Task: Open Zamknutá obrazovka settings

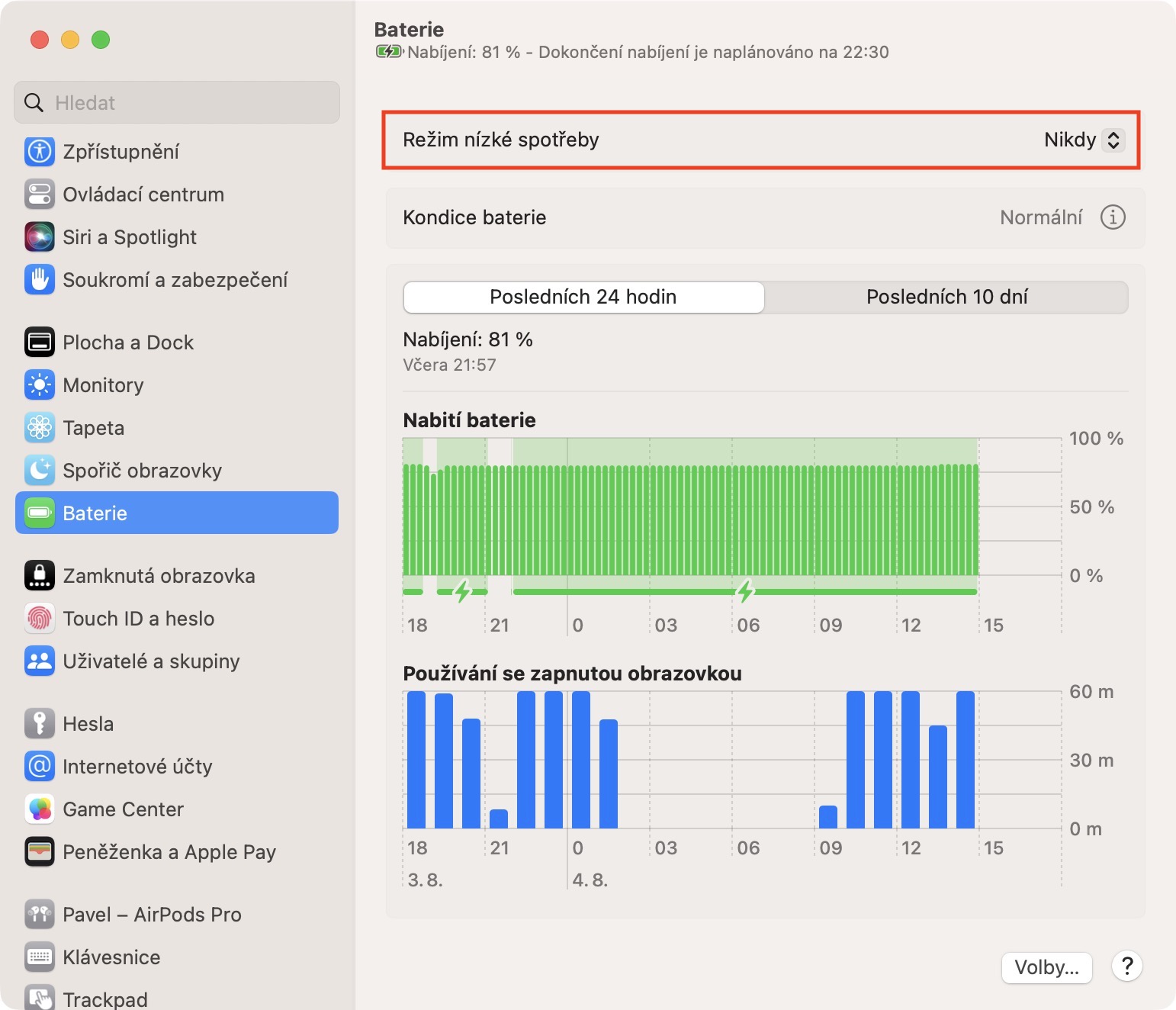Action: 159,575
